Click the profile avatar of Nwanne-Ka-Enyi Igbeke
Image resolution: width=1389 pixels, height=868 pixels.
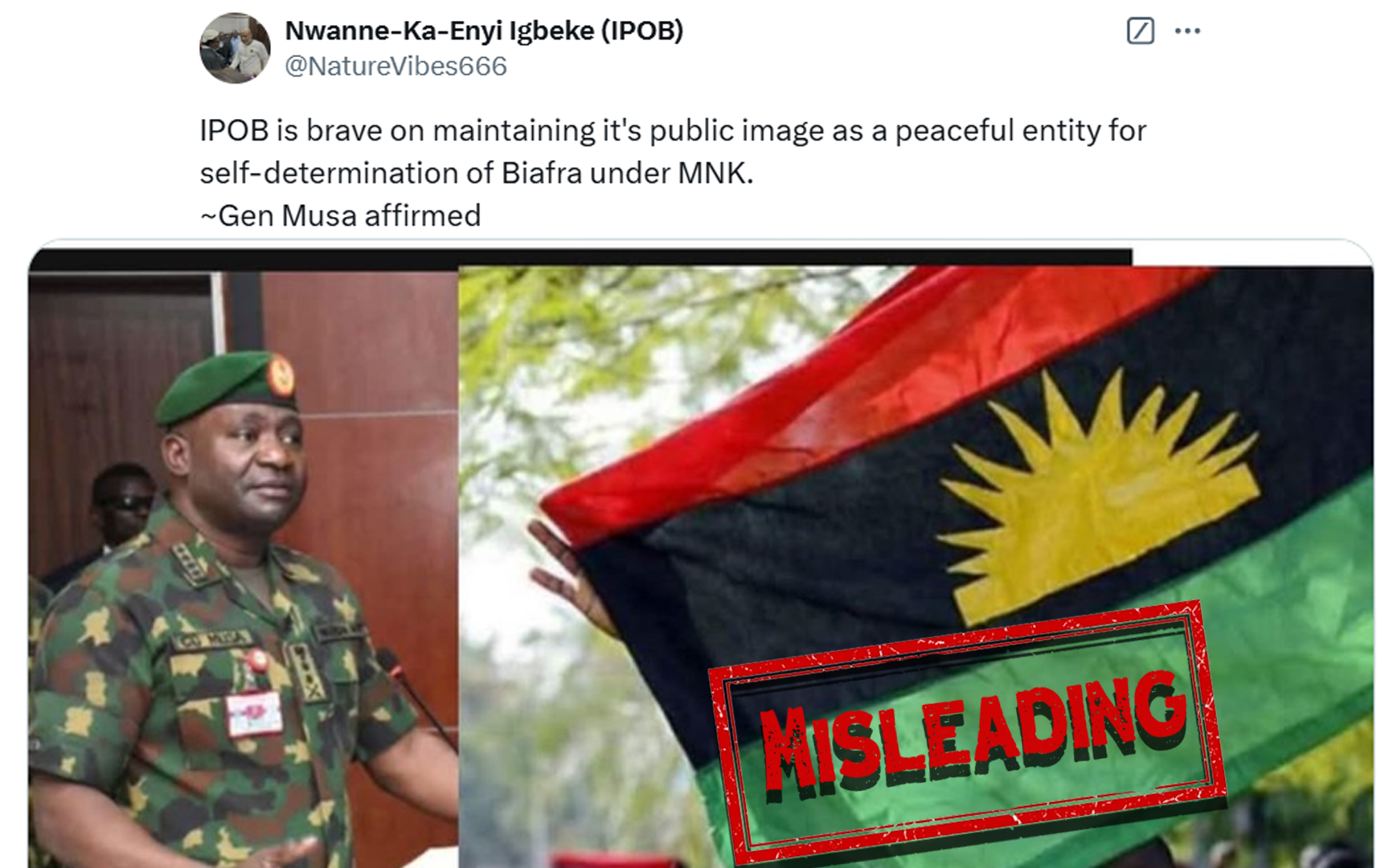click(235, 48)
